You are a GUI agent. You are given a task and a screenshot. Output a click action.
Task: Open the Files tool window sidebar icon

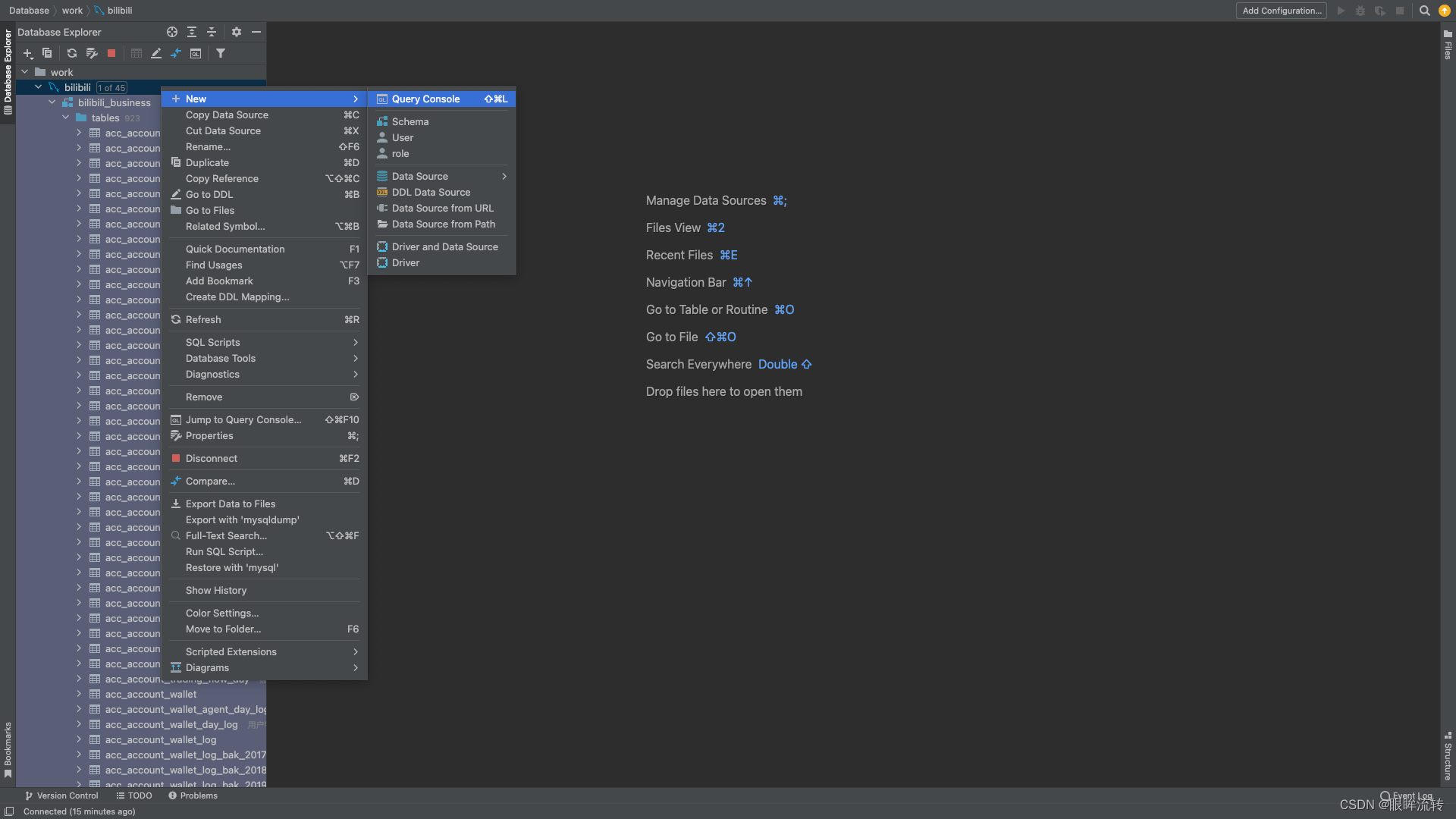(x=1448, y=45)
